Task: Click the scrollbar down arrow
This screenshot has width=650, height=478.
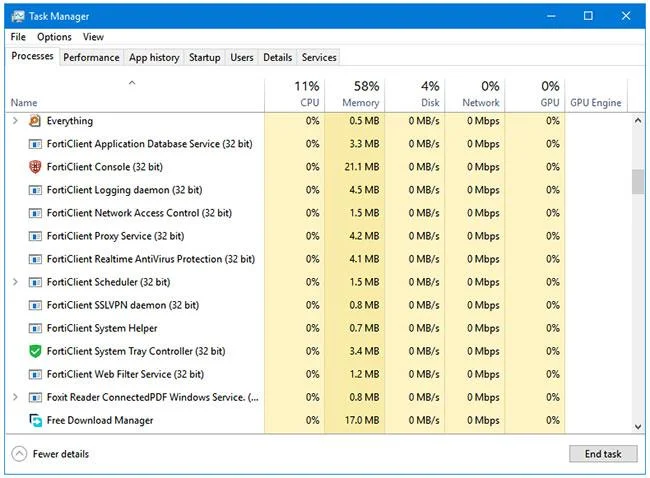Action: click(x=638, y=427)
